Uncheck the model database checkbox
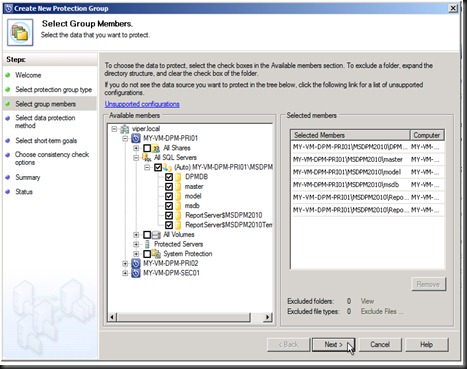The image size is (467, 369). point(169,196)
